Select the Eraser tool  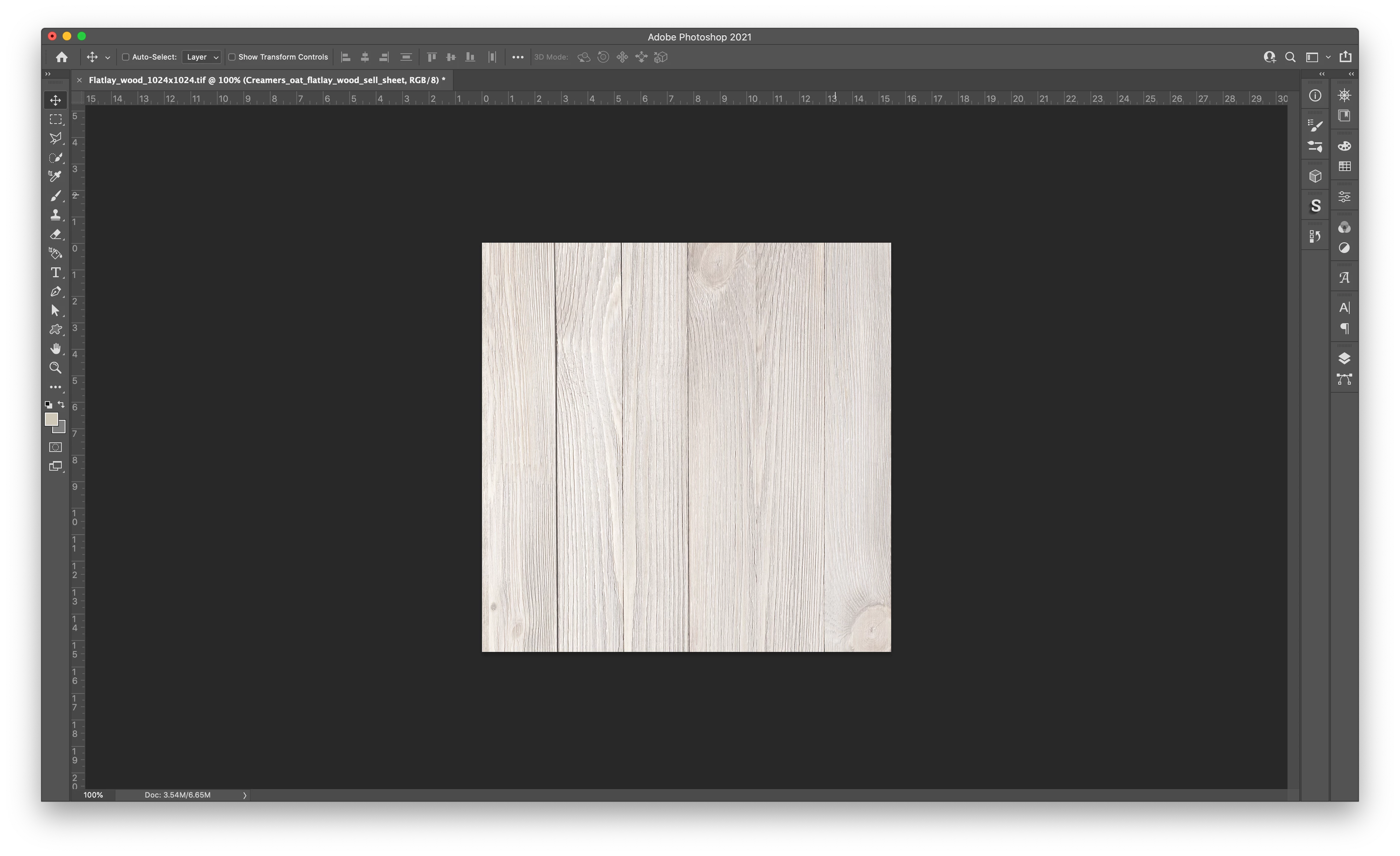[55, 234]
